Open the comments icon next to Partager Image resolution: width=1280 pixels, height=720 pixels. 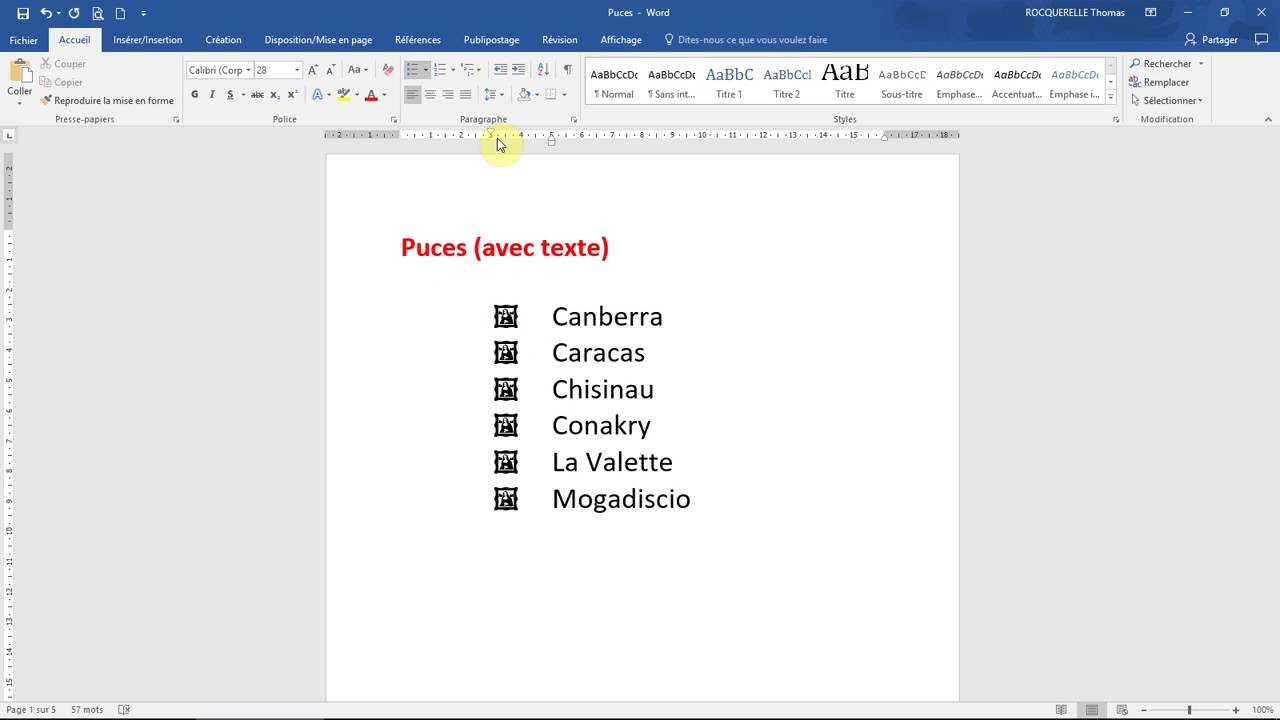(1262, 40)
